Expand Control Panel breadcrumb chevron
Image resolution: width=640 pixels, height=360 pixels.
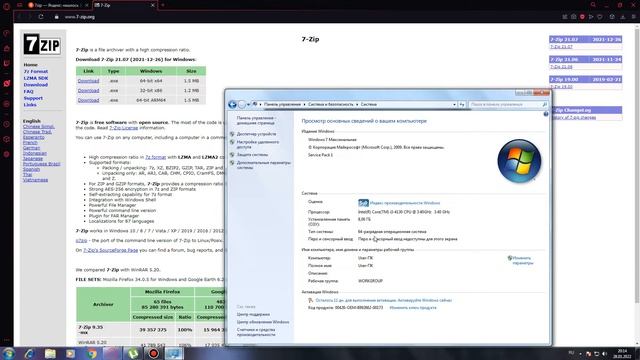pyautogui.click(x=304, y=104)
